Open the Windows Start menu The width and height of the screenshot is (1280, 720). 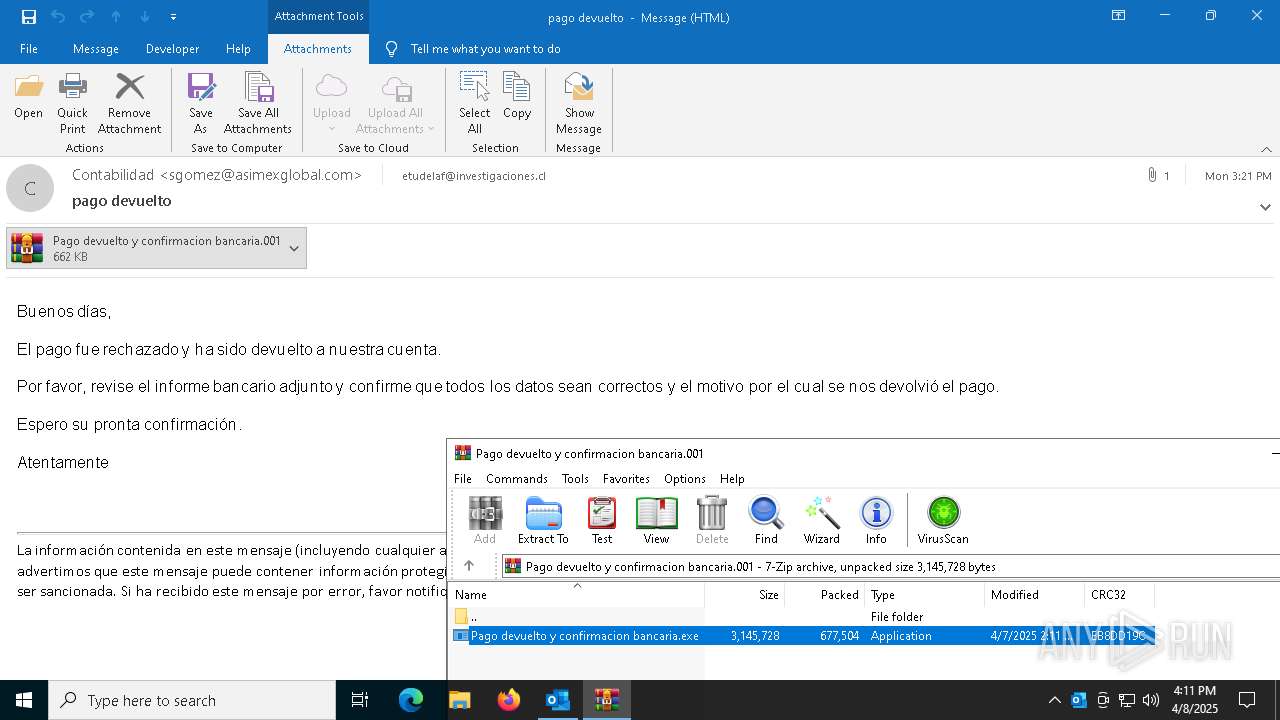(x=24, y=700)
